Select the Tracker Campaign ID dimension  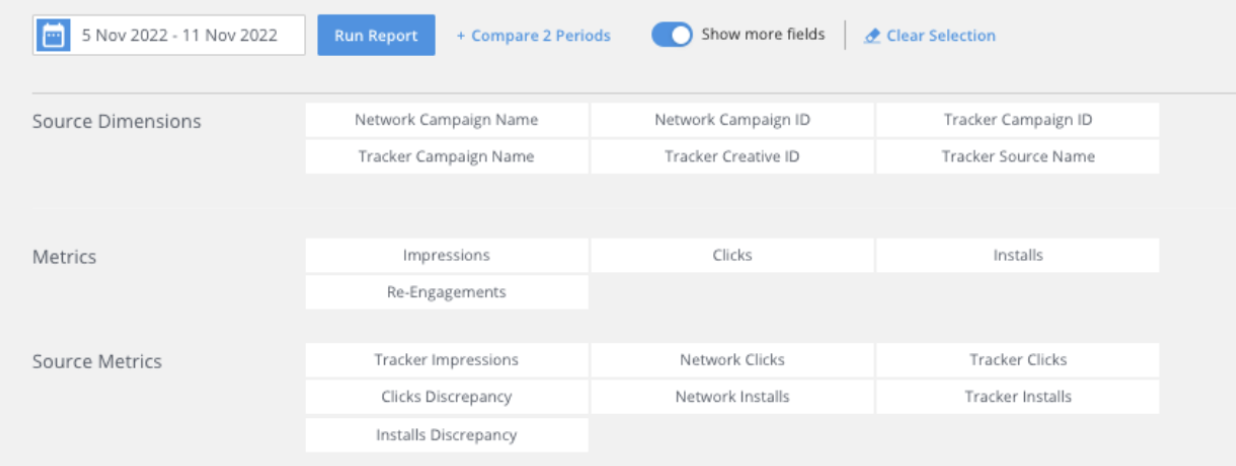click(1018, 120)
